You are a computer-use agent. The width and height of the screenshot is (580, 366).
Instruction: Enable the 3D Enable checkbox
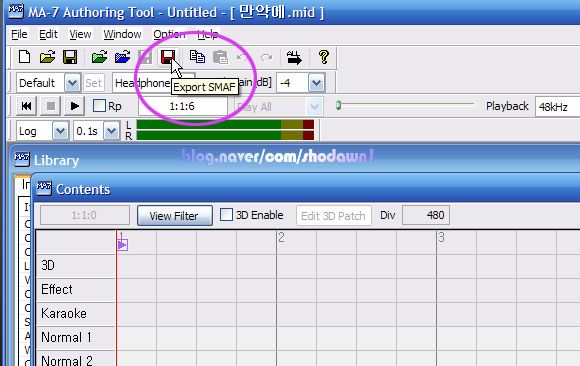tap(226, 215)
